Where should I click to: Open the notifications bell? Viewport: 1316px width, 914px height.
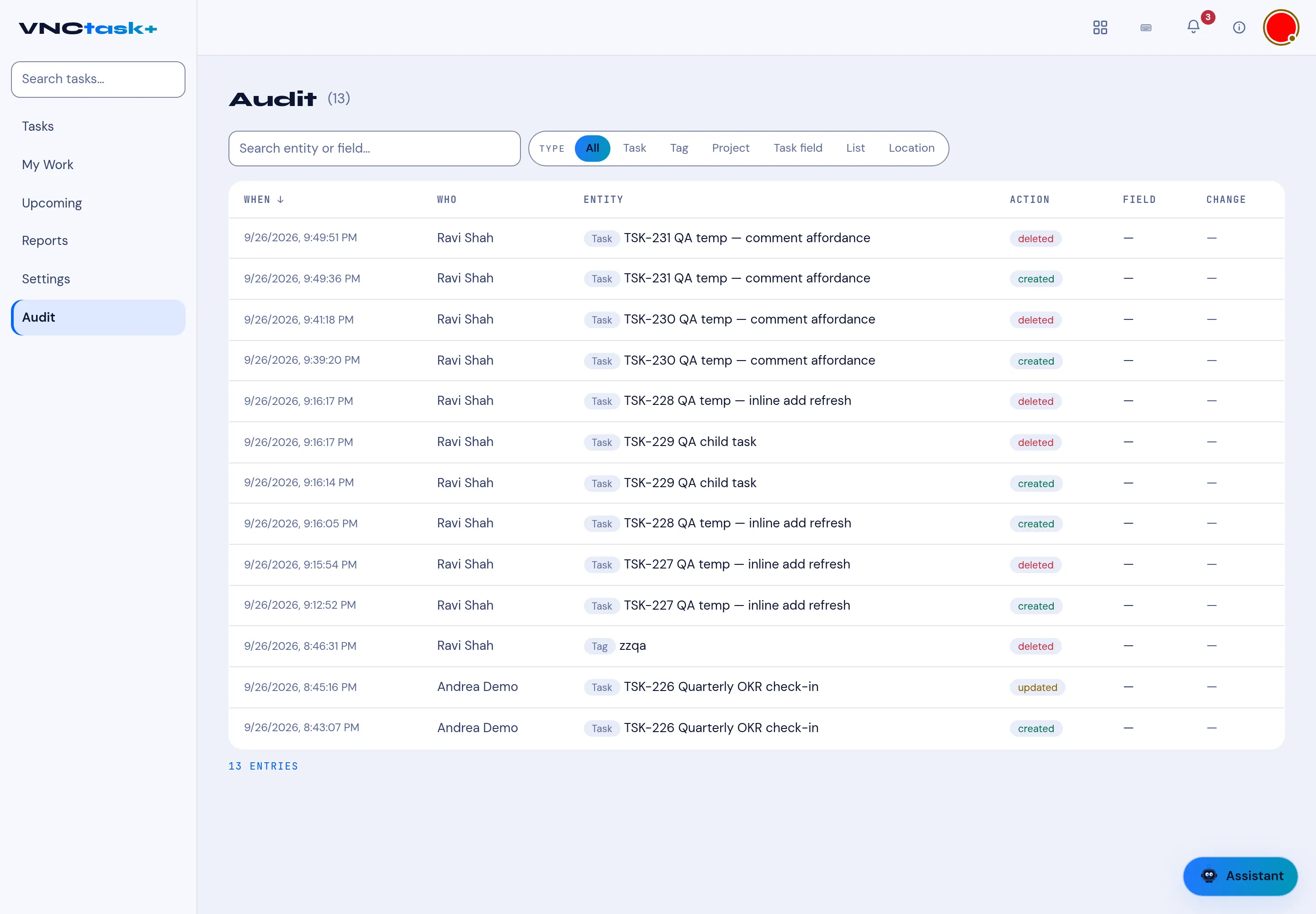click(1193, 27)
